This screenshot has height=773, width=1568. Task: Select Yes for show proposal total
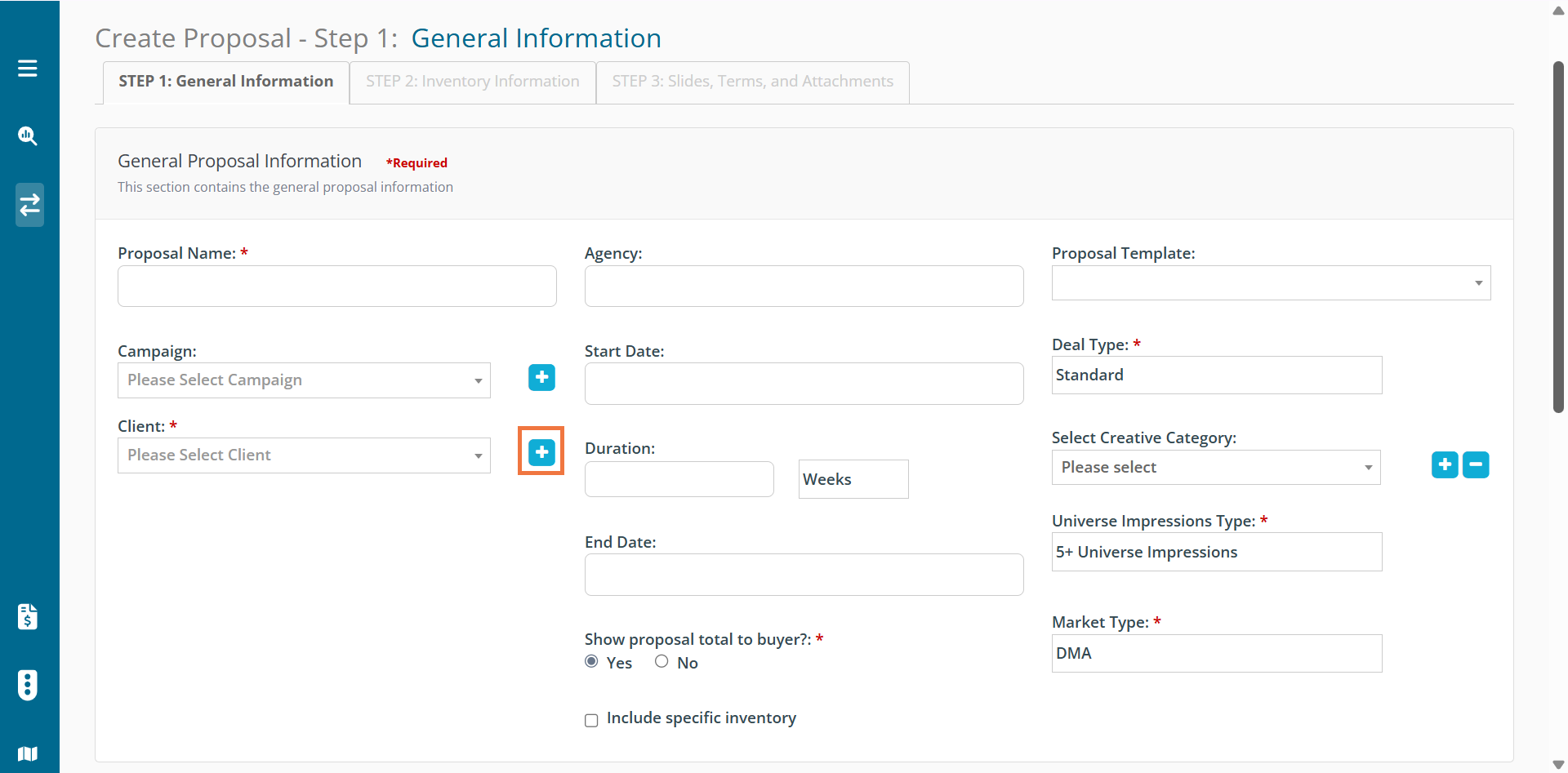point(592,662)
